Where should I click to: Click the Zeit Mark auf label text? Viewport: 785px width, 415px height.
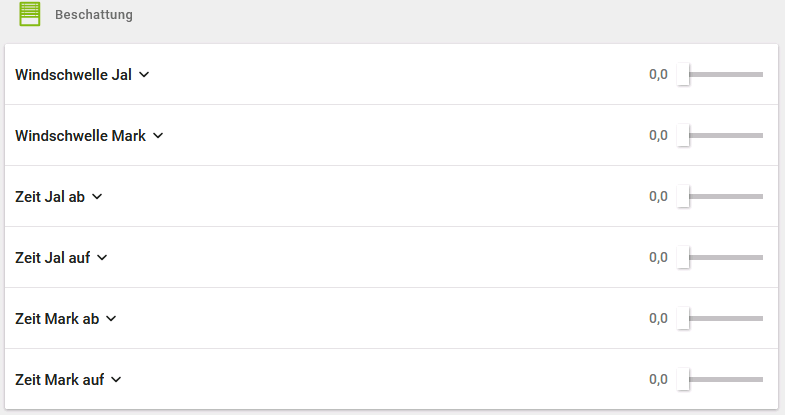60,380
